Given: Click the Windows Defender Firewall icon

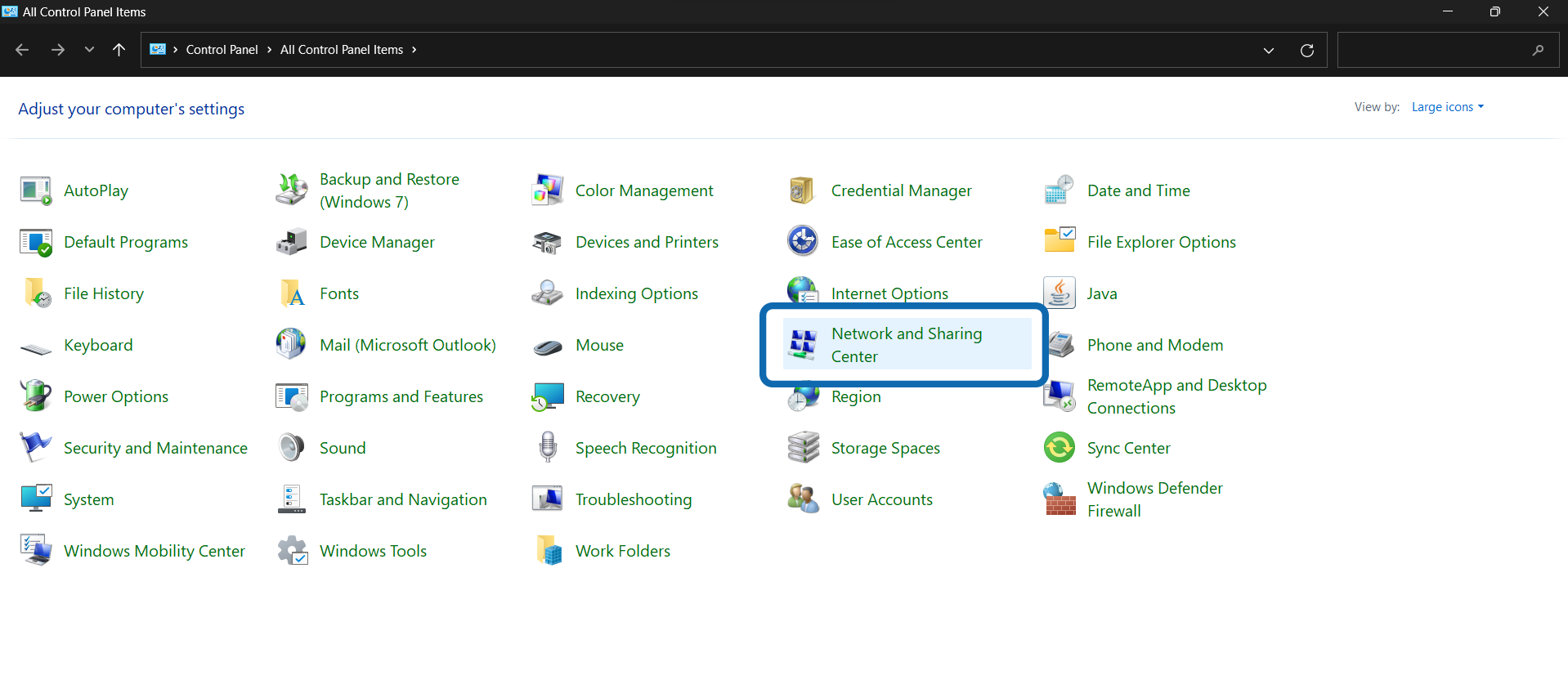Looking at the screenshot, I should [x=1060, y=499].
